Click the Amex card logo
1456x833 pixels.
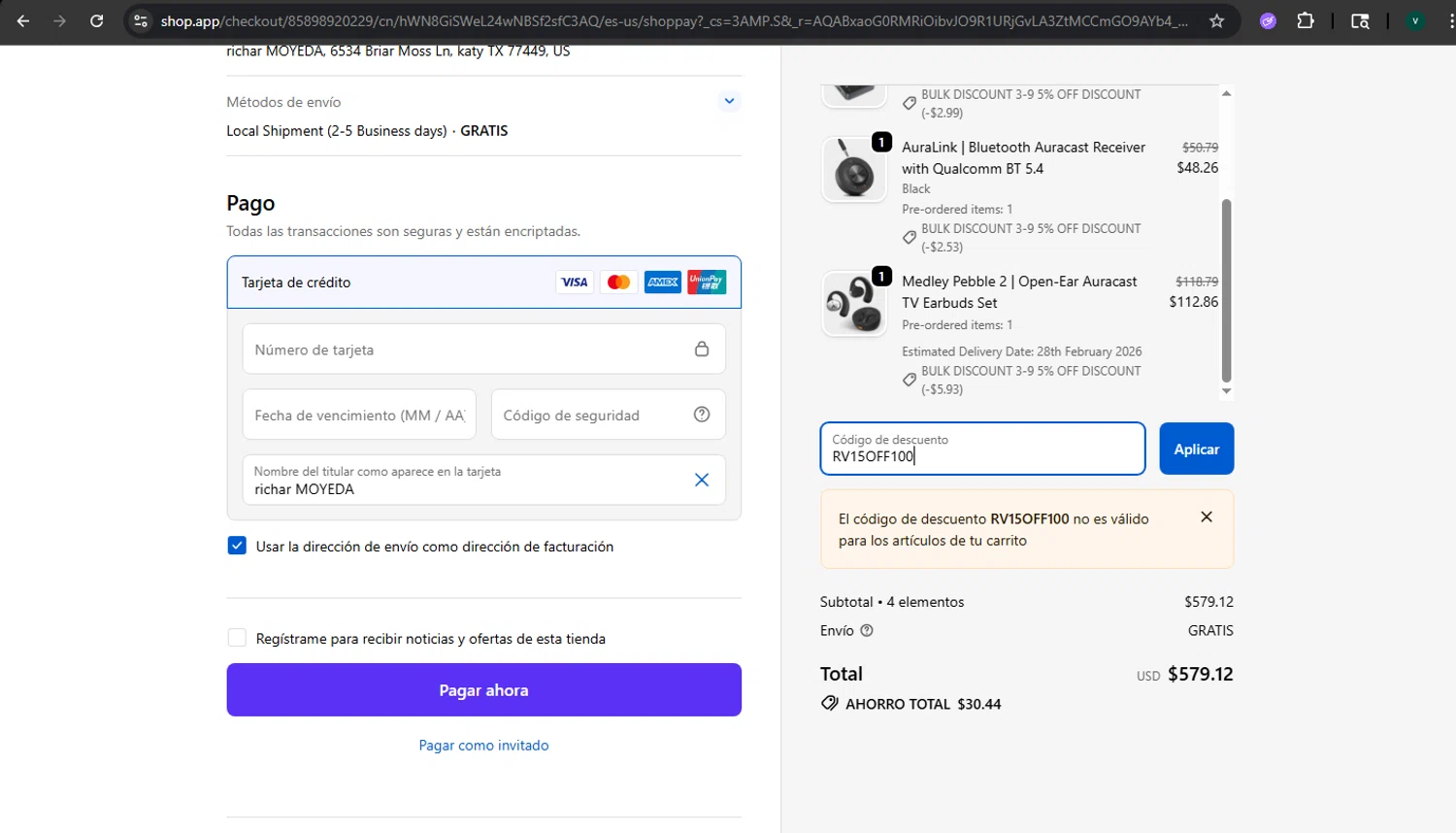click(x=663, y=283)
